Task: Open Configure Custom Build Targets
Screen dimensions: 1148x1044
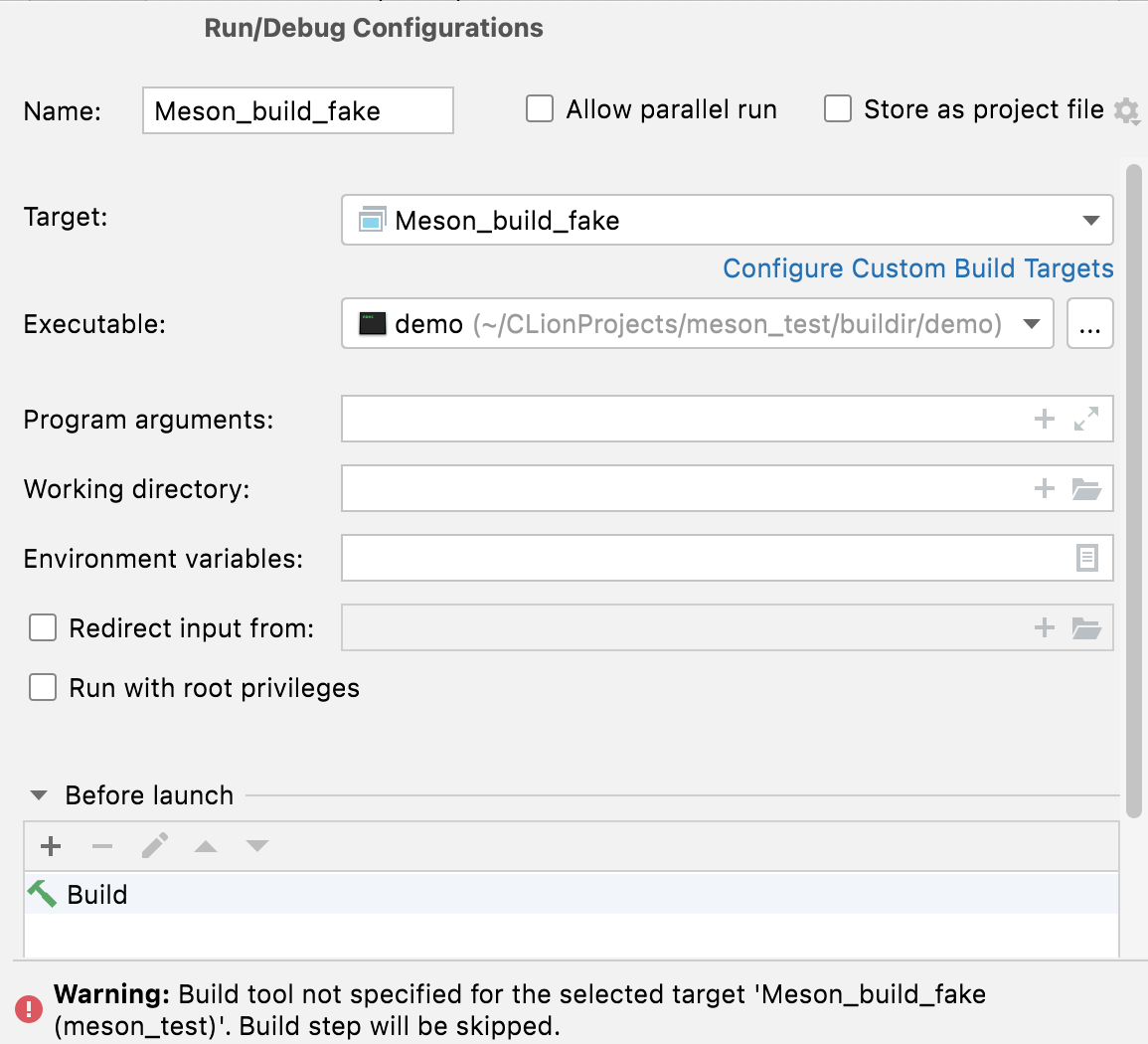Action: point(917,268)
